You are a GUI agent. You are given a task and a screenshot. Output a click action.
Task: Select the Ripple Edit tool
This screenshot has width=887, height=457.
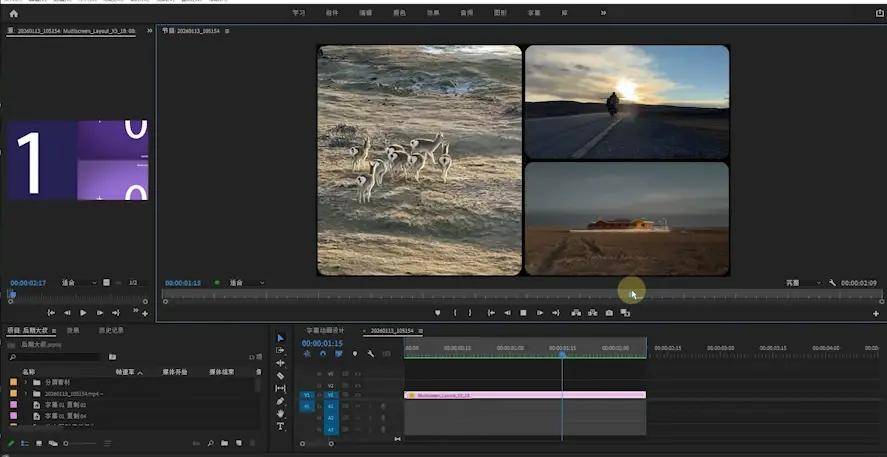click(x=280, y=363)
